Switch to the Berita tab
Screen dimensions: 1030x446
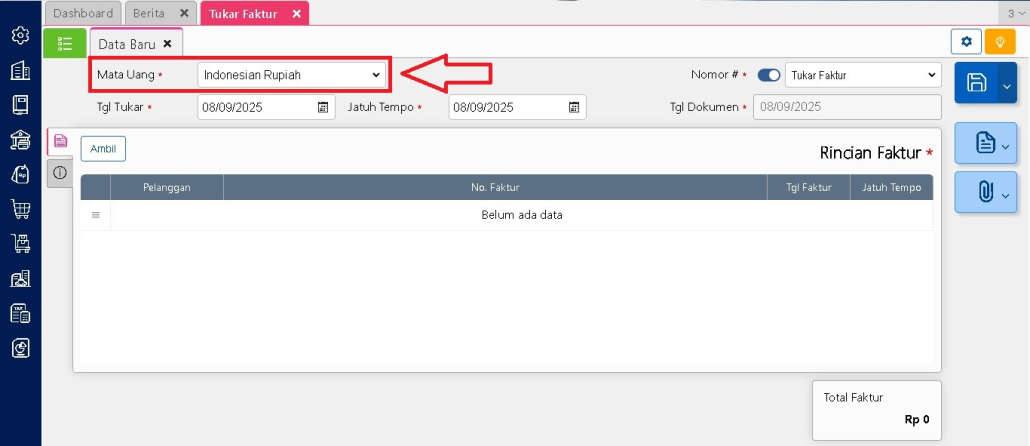point(148,14)
